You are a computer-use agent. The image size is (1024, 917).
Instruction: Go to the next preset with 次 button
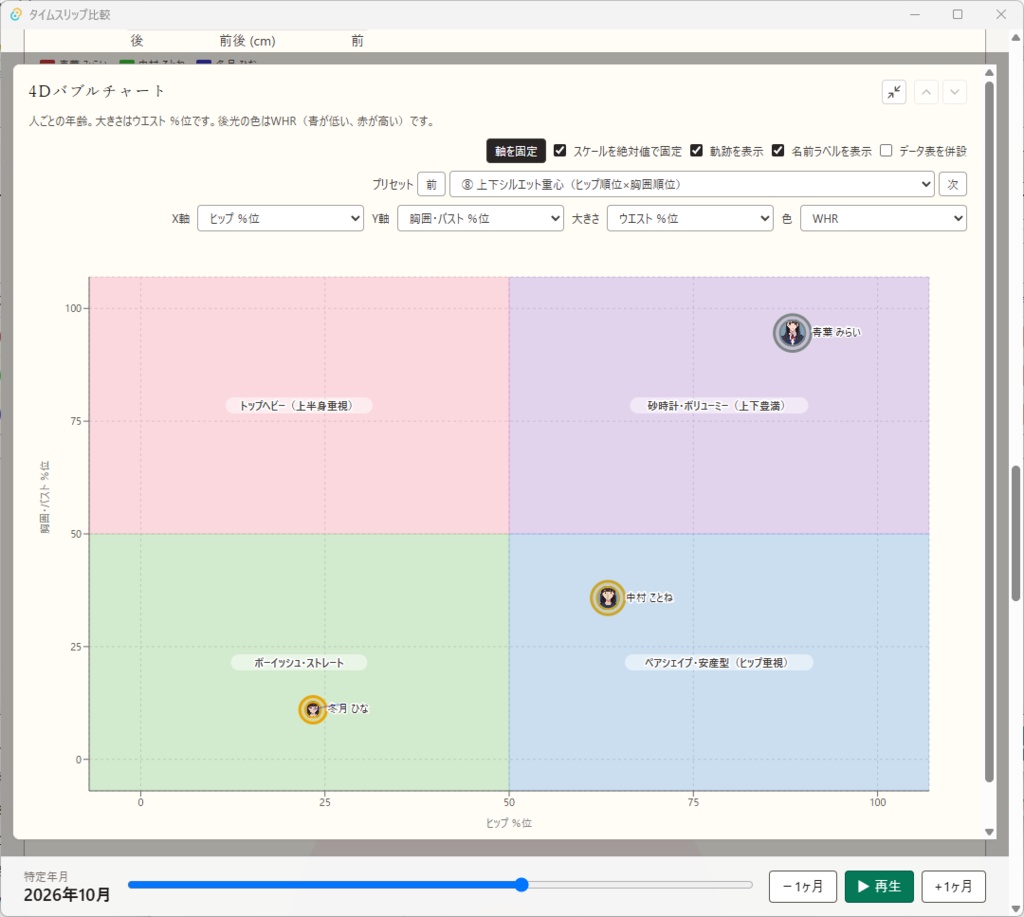(953, 184)
